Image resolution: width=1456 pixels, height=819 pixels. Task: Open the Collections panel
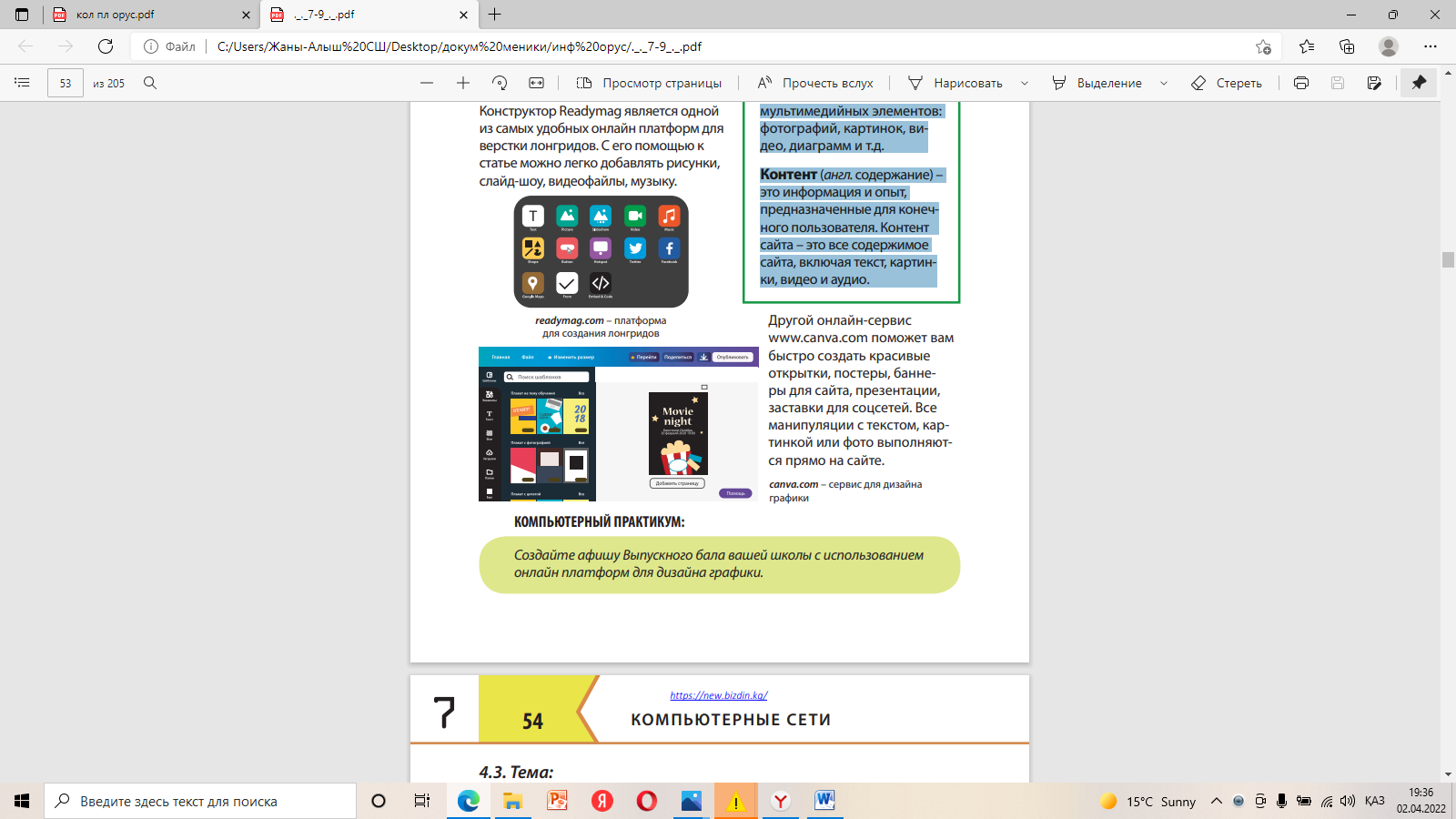[x=1347, y=46]
